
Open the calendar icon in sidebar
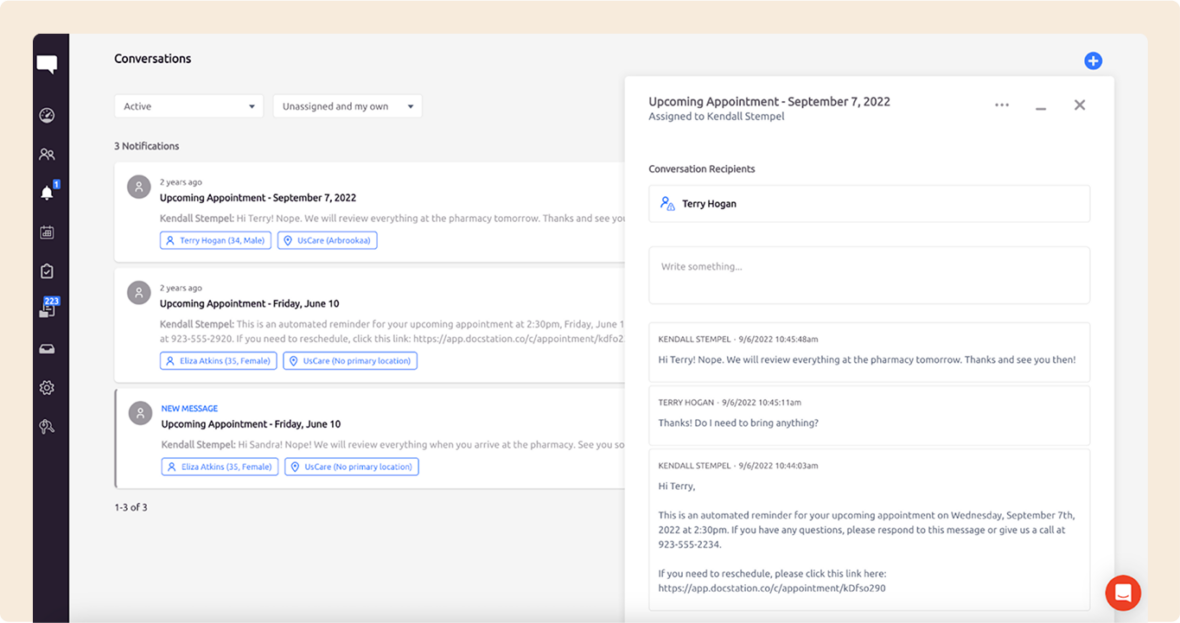tap(47, 233)
